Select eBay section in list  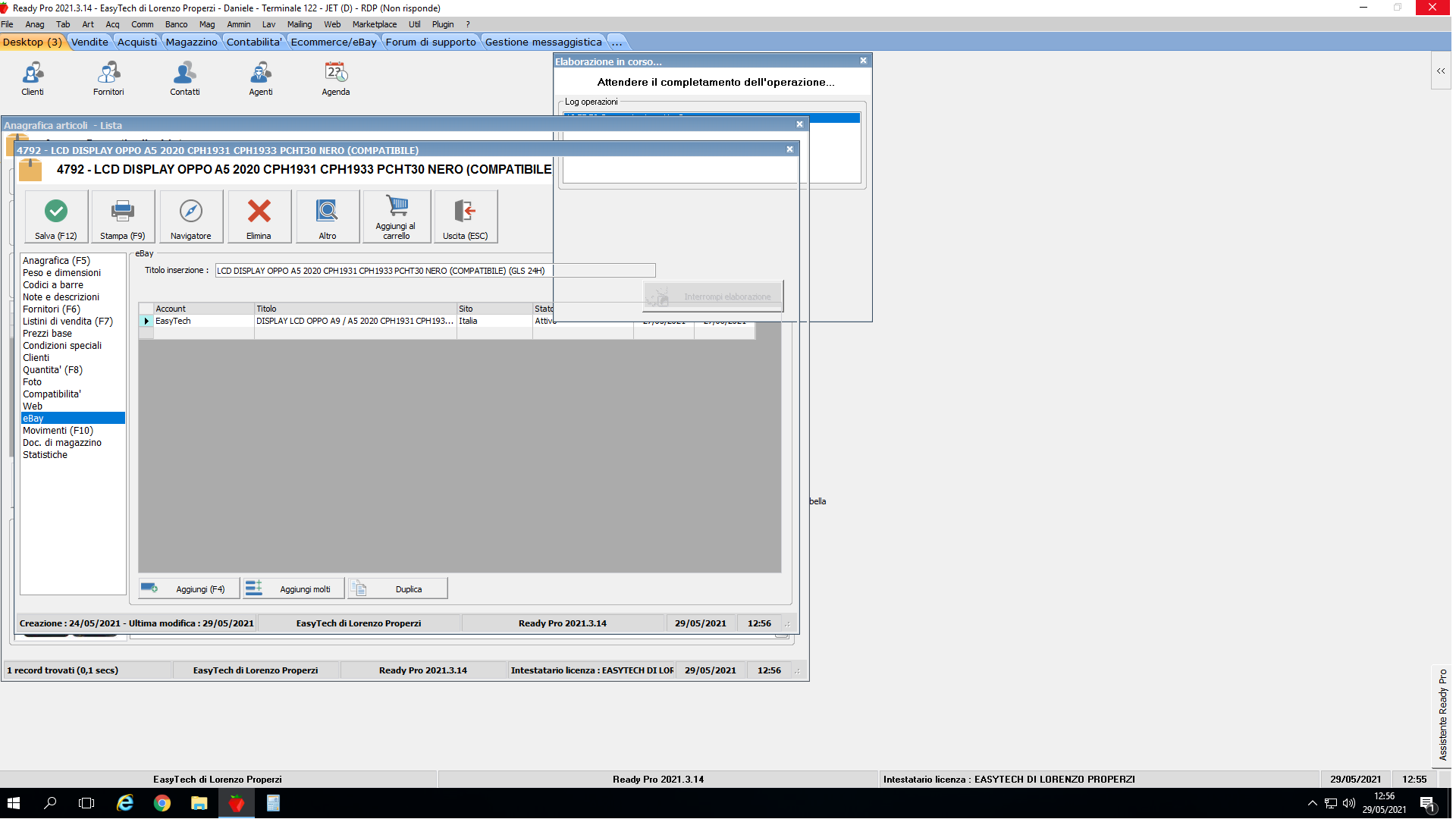point(73,419)
